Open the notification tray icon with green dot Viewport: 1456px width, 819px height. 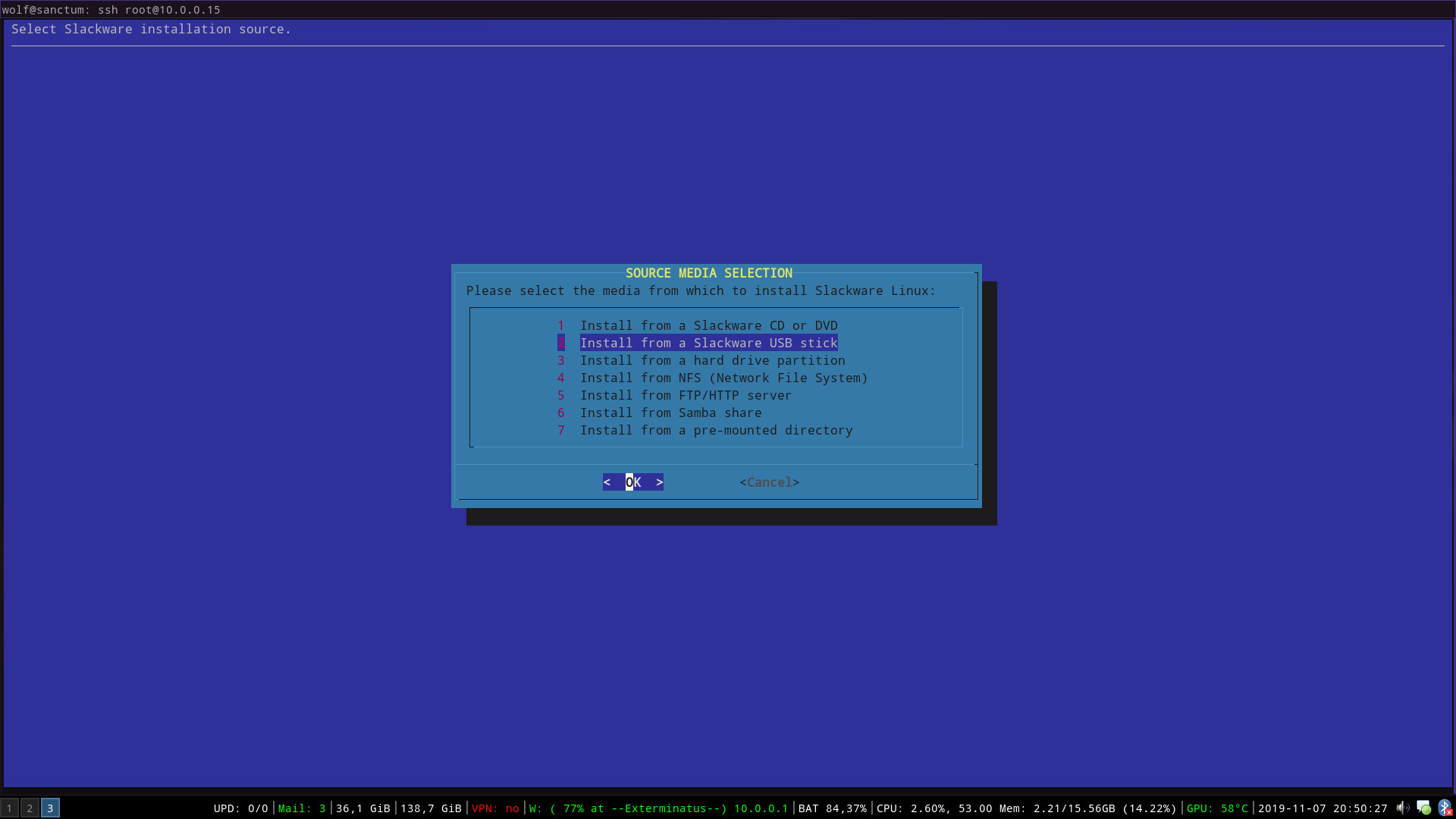[x=1423, y=808]
